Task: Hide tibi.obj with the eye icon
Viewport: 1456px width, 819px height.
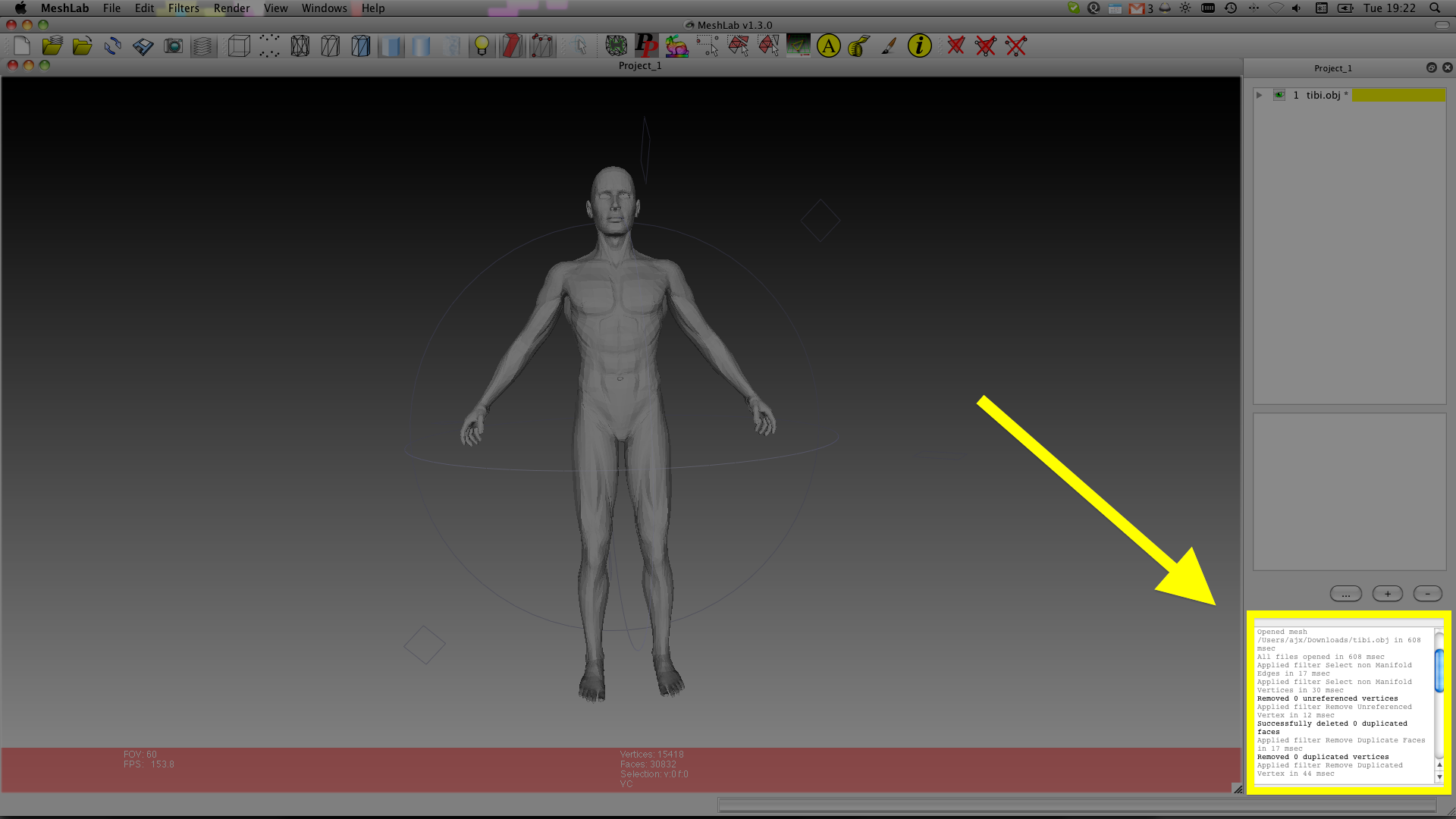Action: coord(1279,95)
